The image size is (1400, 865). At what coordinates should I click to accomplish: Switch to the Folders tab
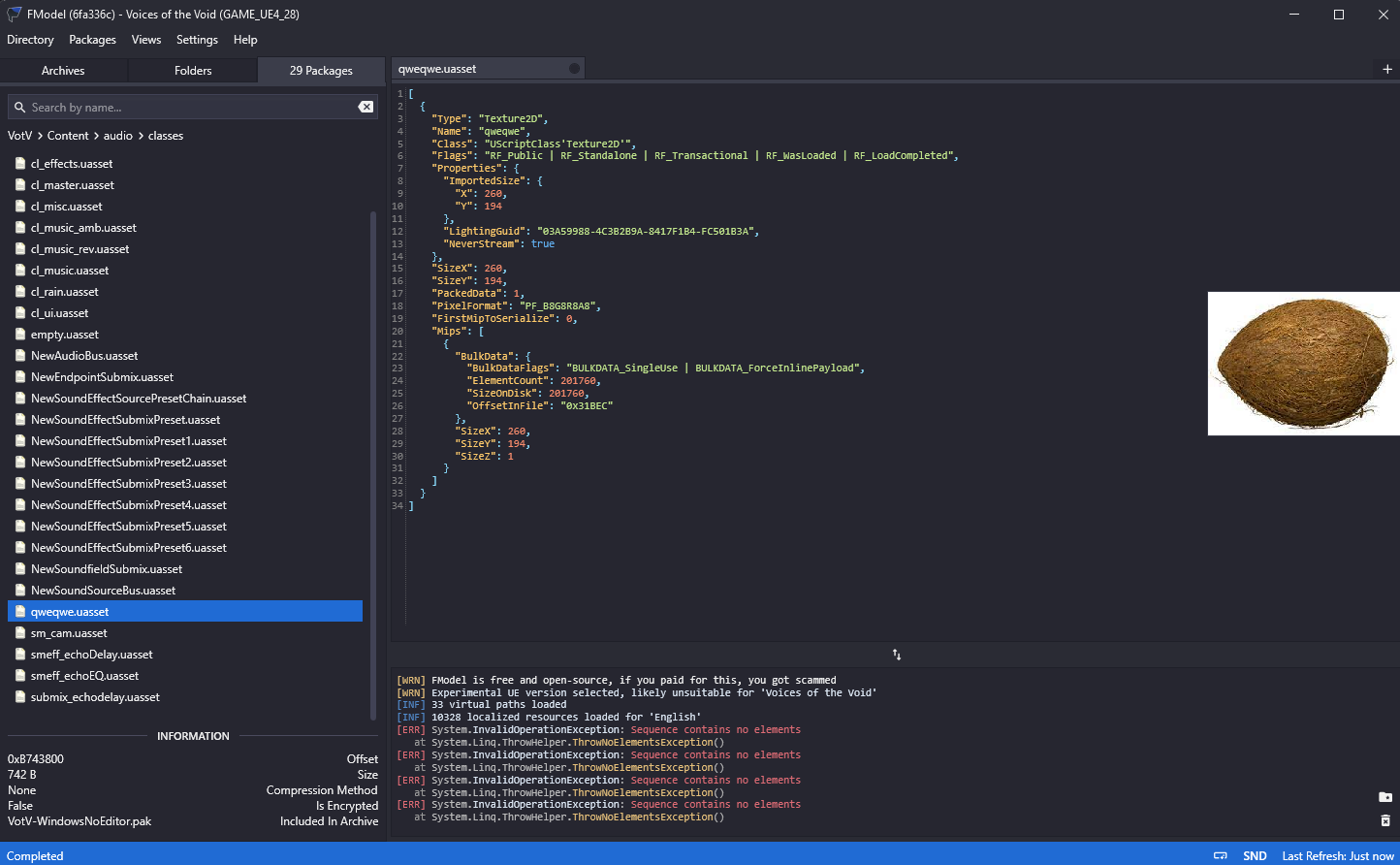[x=193, y=71]
